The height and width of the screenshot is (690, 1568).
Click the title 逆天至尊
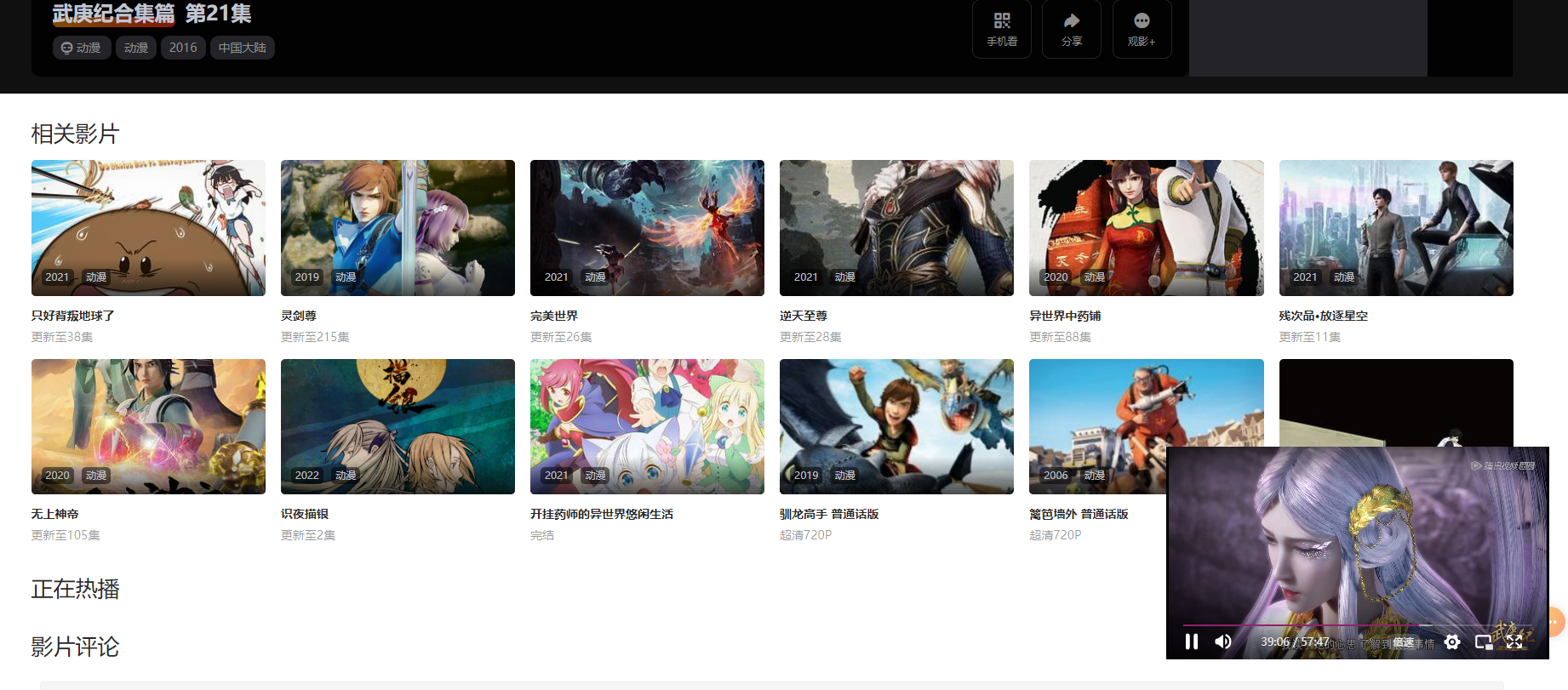[x=804, y=316]
